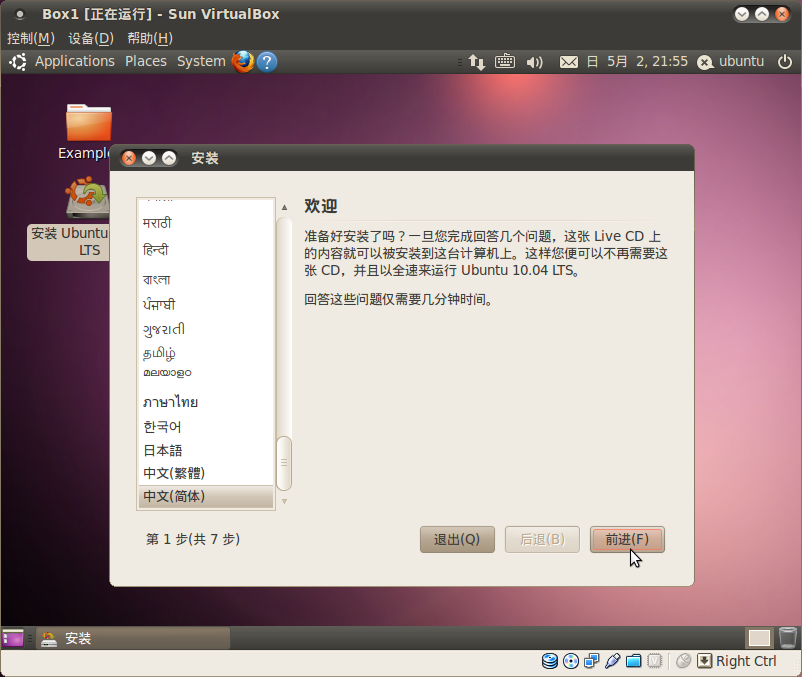Click the ubuntu user status icon
The width and height of the screenshot is (802, 677).
705,62
